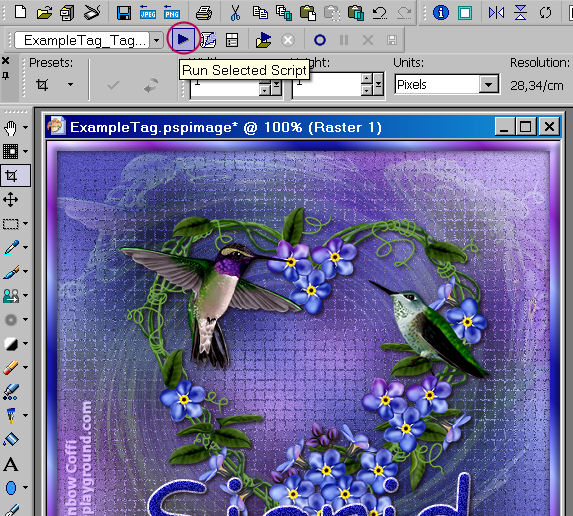Expand the Selection tool flyout arrow
The image size is (573, 516).
click(x=25, y=223)
